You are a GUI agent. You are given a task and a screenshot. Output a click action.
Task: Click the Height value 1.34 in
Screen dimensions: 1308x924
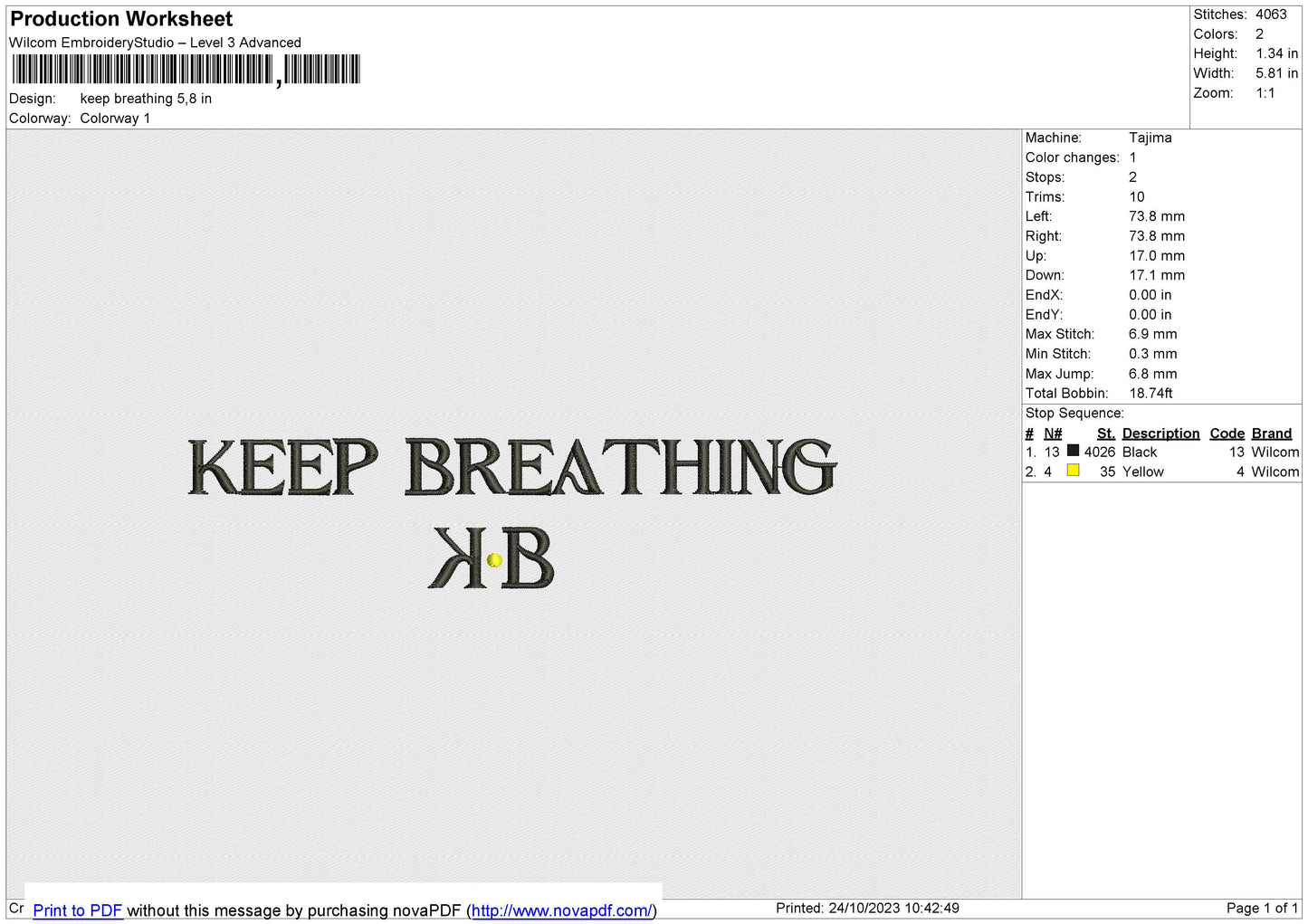(1276, 53)
